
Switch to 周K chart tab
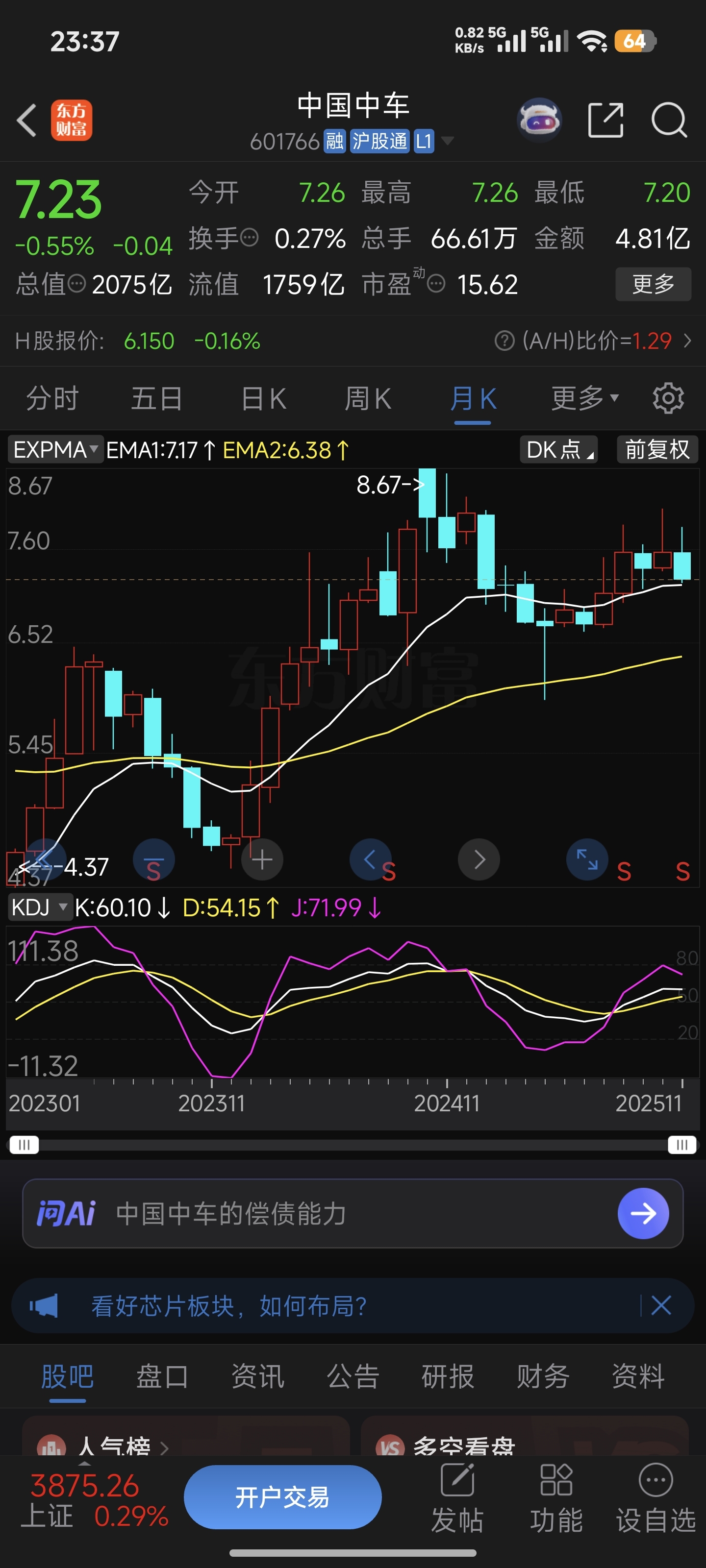(367, 399)
